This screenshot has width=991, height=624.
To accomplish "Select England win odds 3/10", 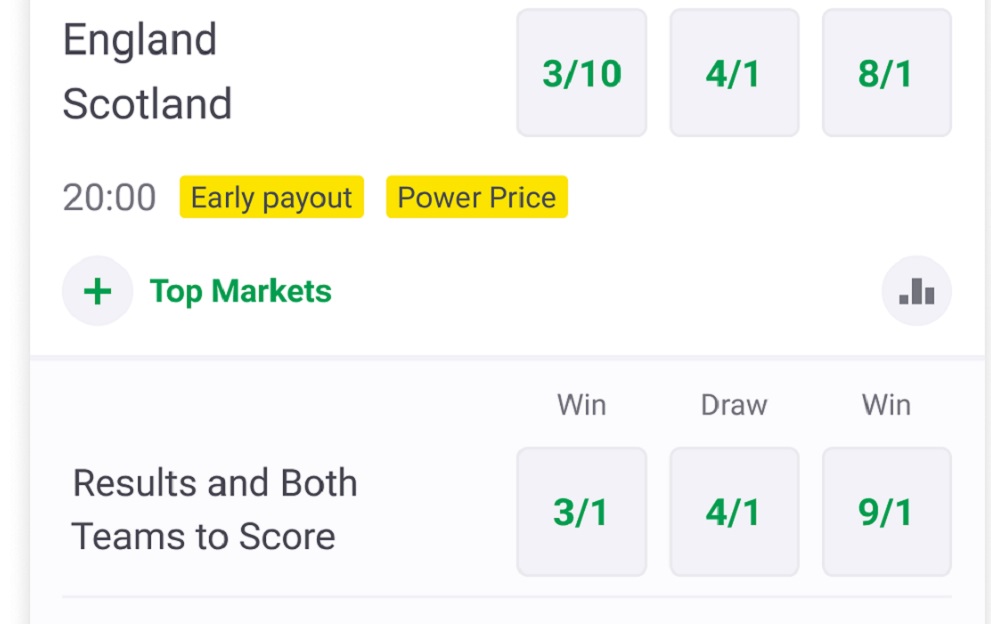I will point(581,73).
